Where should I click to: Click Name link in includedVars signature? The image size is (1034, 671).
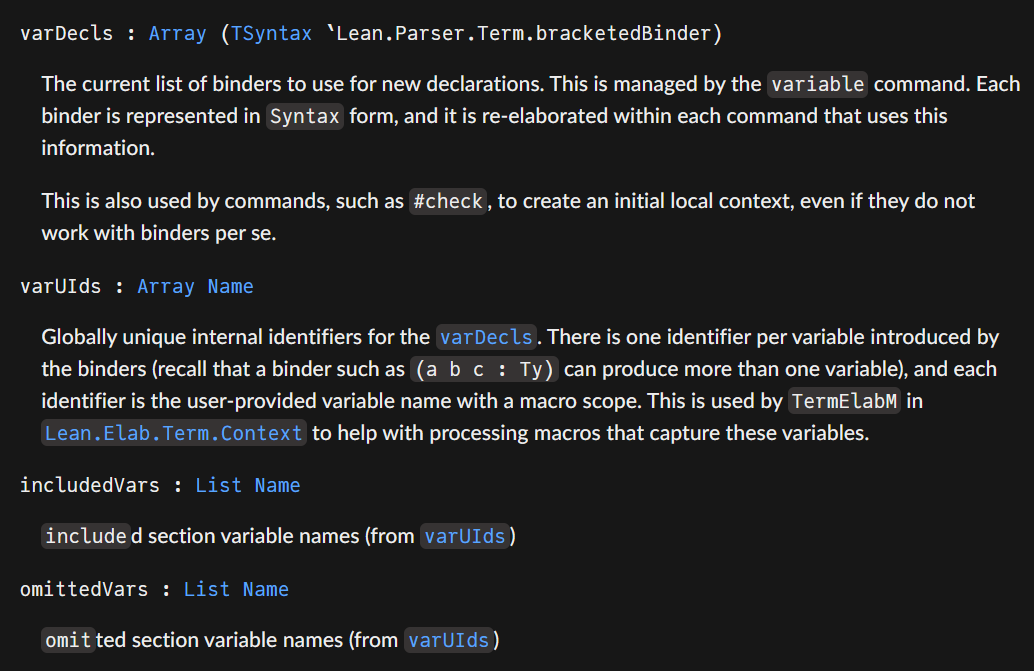pos(277,485)
